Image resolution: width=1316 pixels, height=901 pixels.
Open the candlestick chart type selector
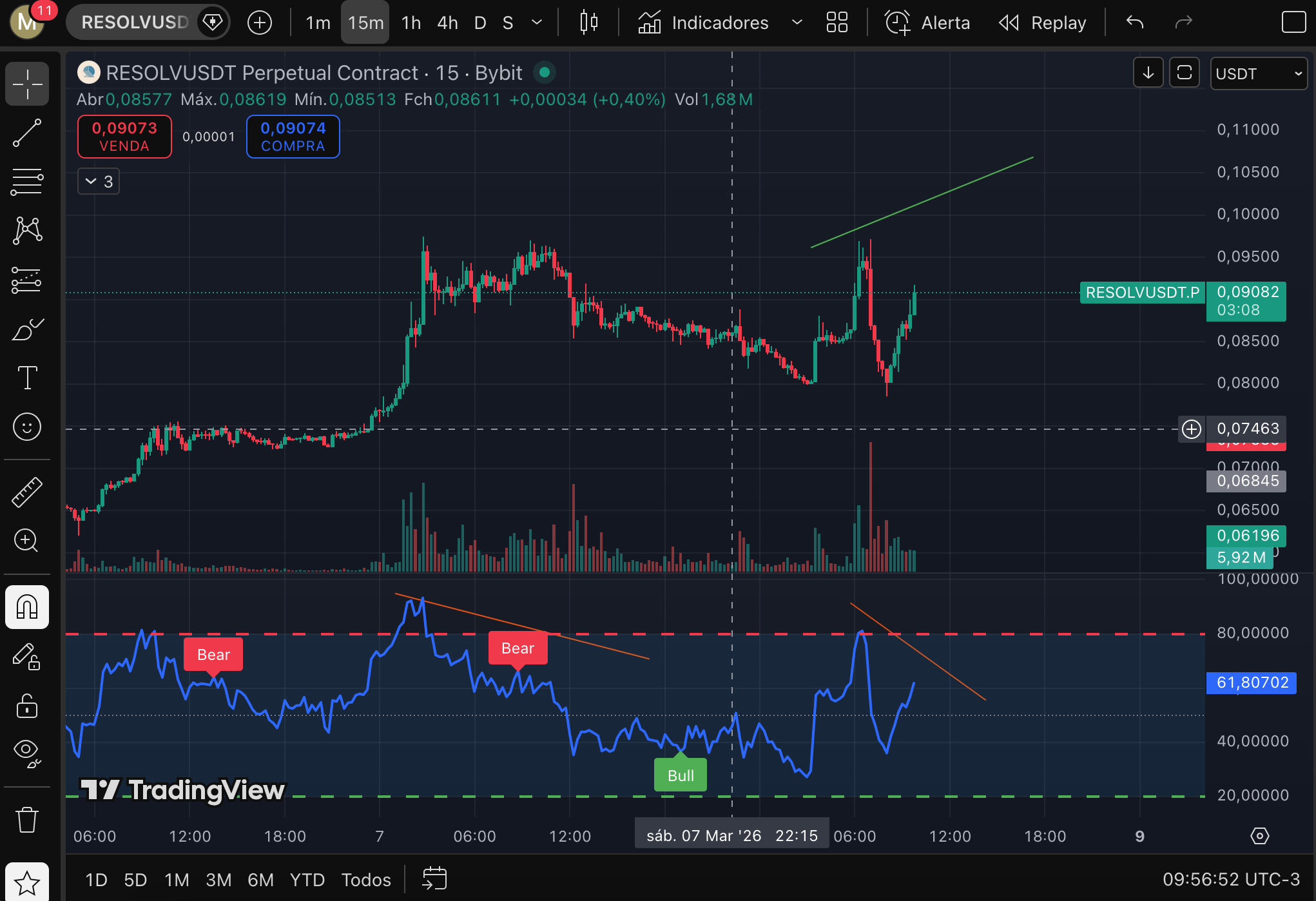coord(588,23)
